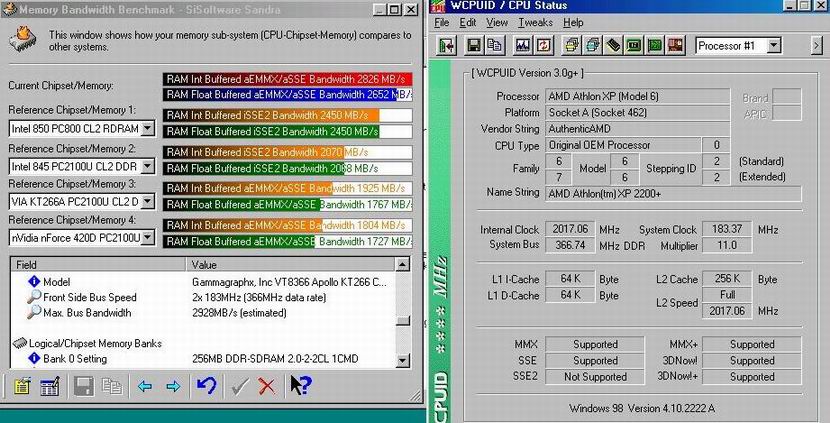This screenshot has height=423, width=830.
Task: Click the Value column header
Action: tap(291, 264)
